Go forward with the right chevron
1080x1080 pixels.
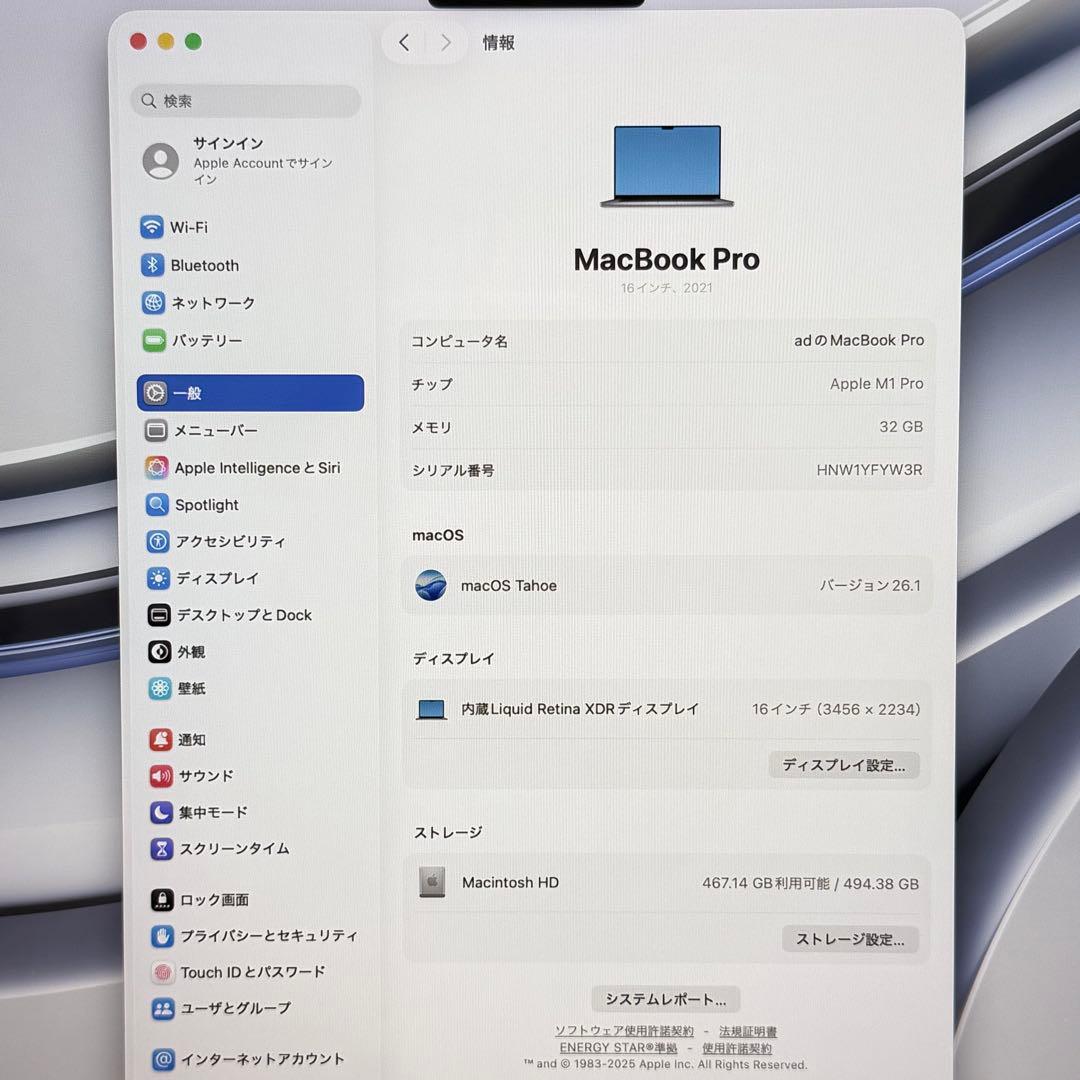446,43
